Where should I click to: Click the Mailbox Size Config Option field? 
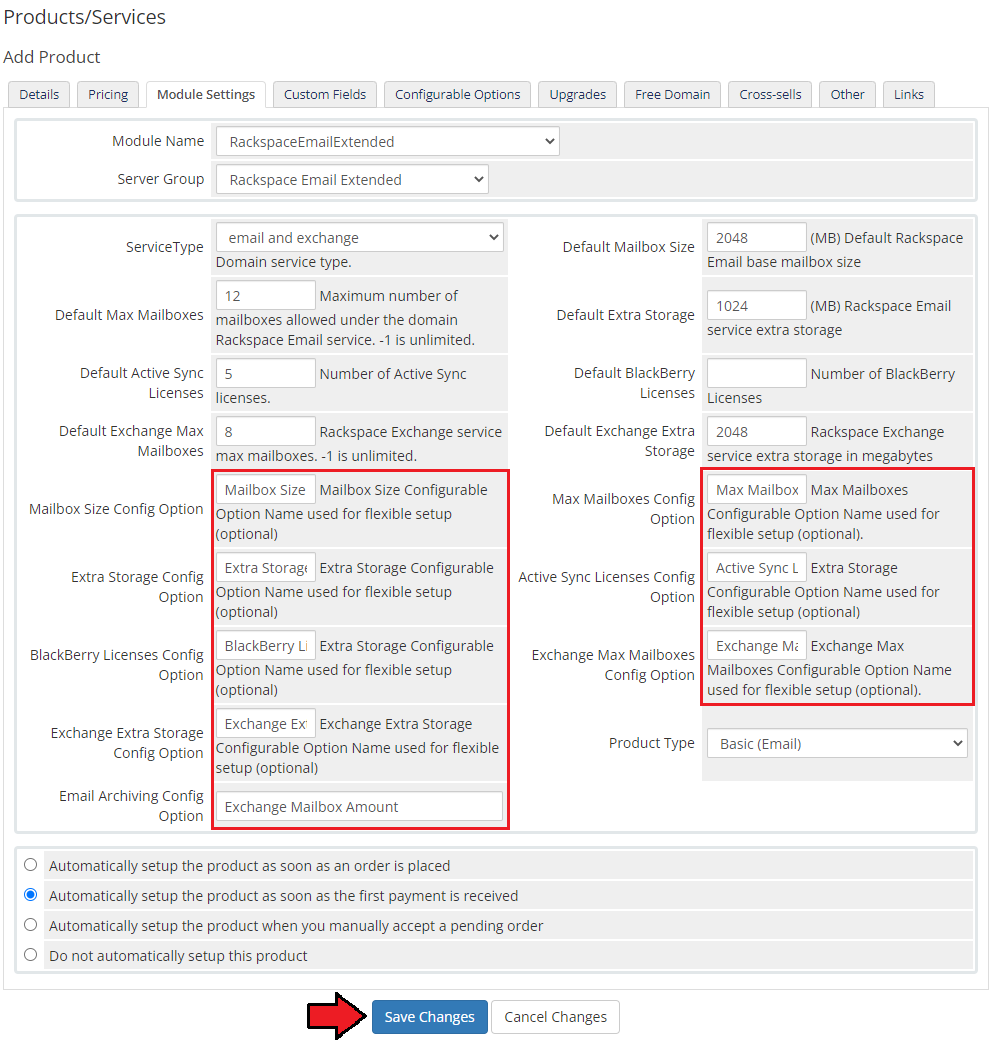coord(265,490)
